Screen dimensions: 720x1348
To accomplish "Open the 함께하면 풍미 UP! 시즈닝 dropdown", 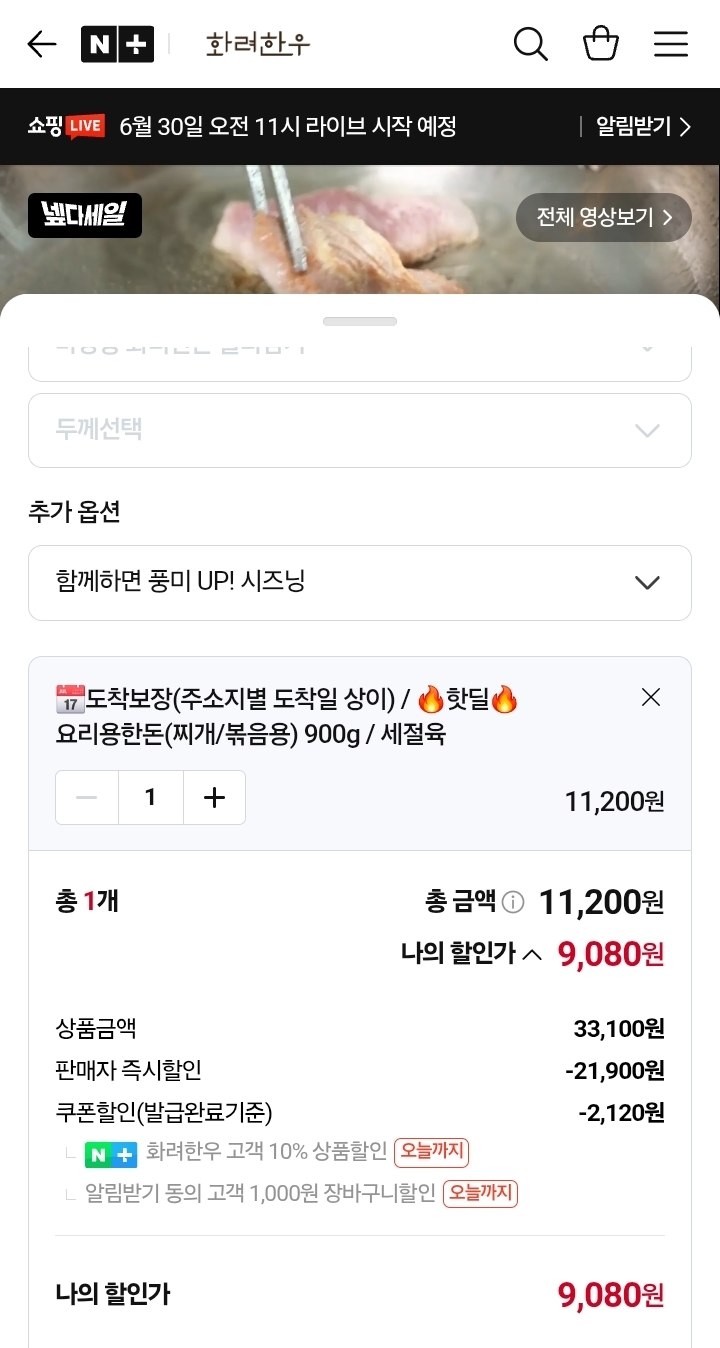I will pos(360,582).
